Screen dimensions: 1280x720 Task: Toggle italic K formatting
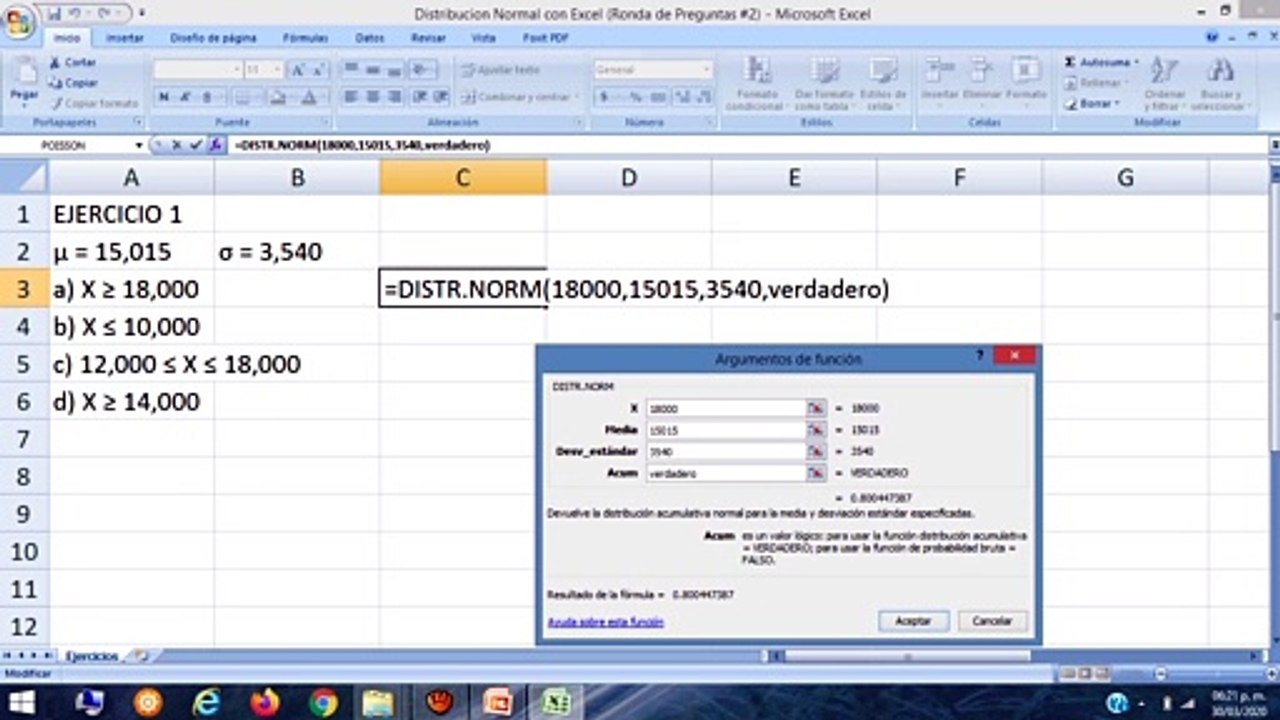[x=185, y=97]
